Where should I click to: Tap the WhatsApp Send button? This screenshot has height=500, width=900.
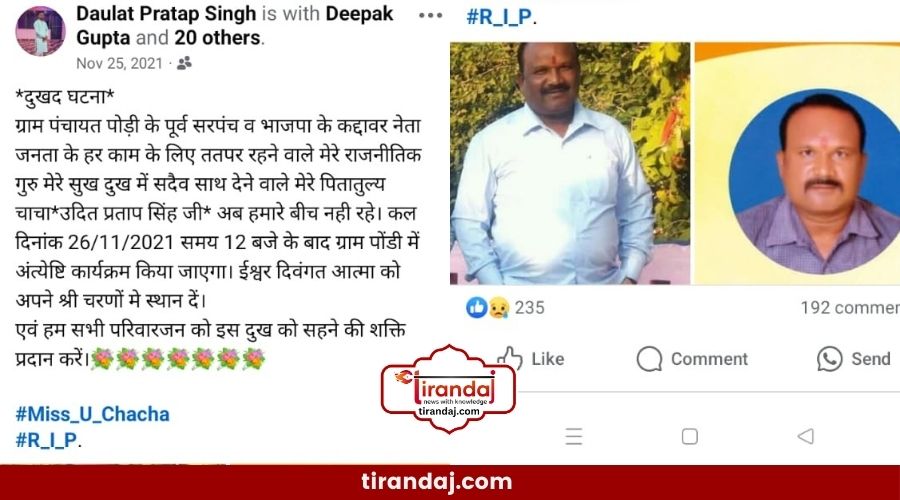point(854,359)
